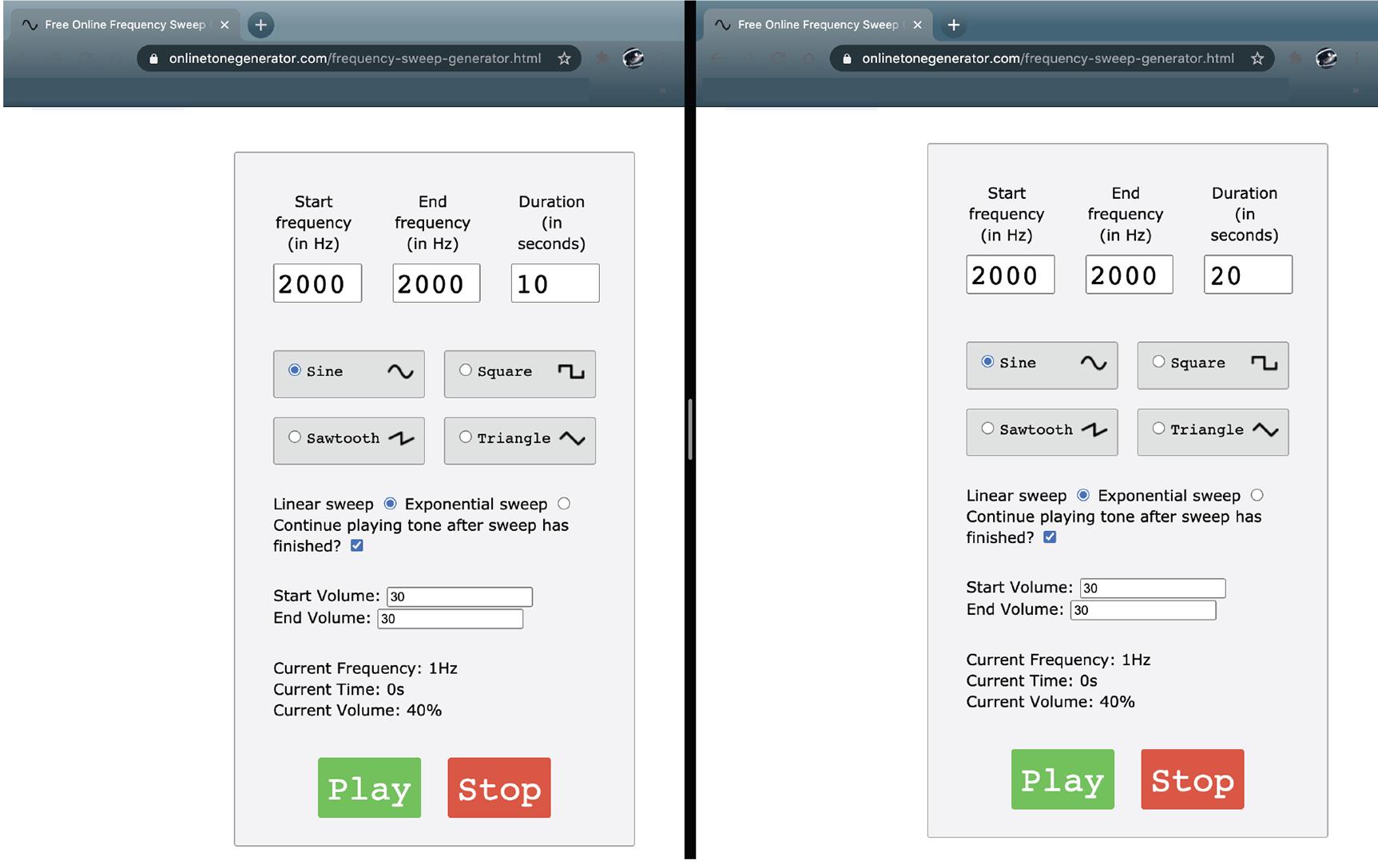
Task: Select Sawtooth radio button in right panel
Action: [x=987, y=428]
